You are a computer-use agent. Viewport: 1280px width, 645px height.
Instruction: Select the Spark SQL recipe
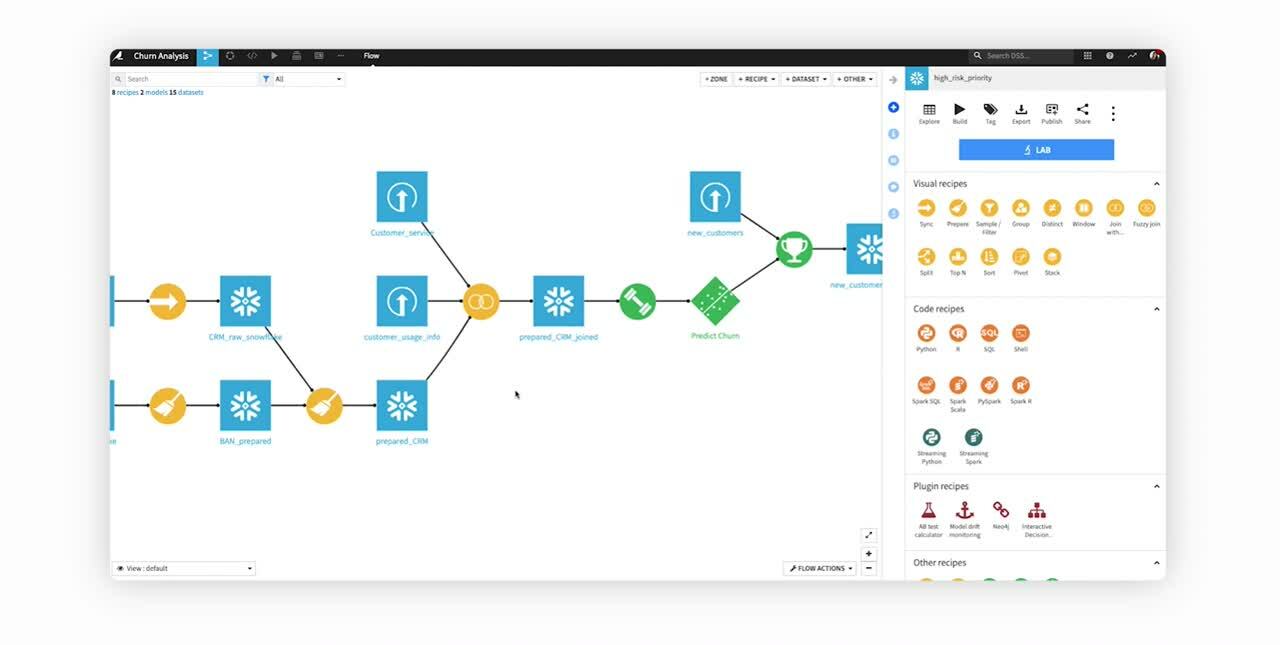926,385
